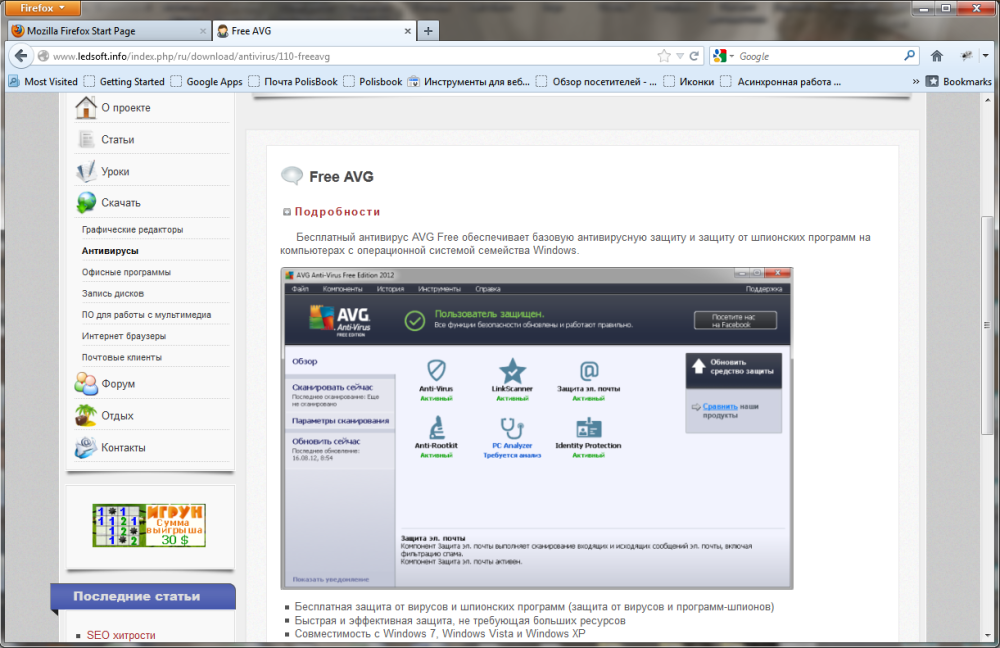Click the vertical scrollbar thumb
This screenshot has height=648, width=1000.
coord(987,325)
